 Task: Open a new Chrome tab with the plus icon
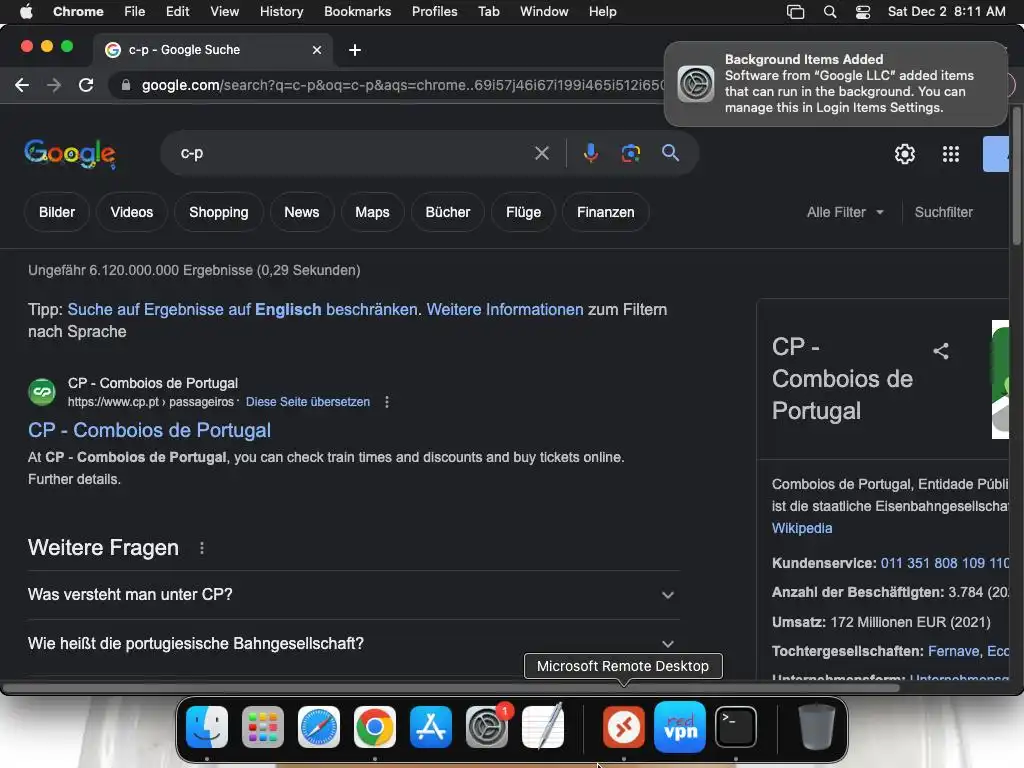pos(355,50)
